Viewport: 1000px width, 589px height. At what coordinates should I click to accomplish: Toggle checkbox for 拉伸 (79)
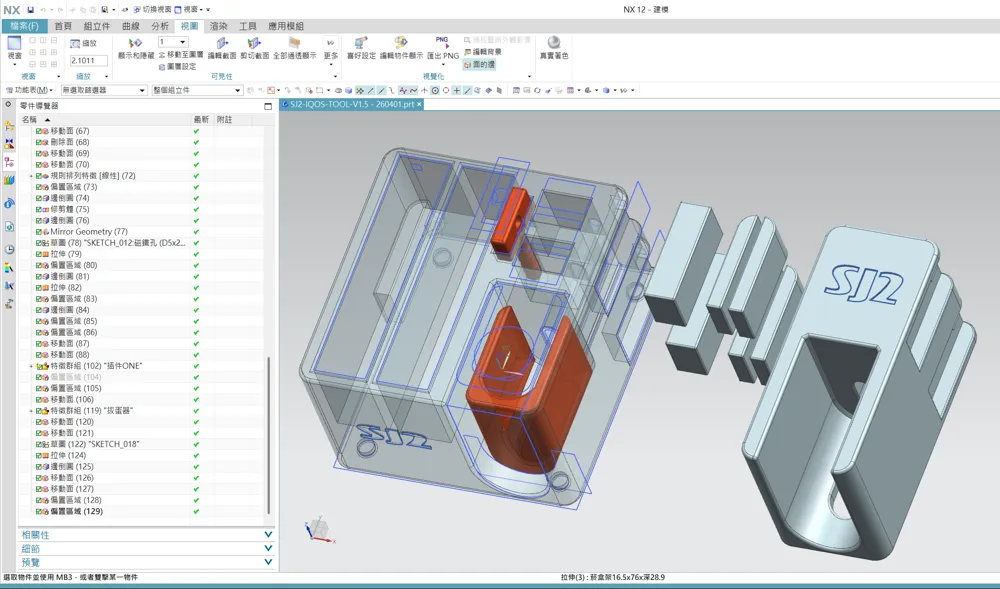pyautogui.click(x=39, y=254)
